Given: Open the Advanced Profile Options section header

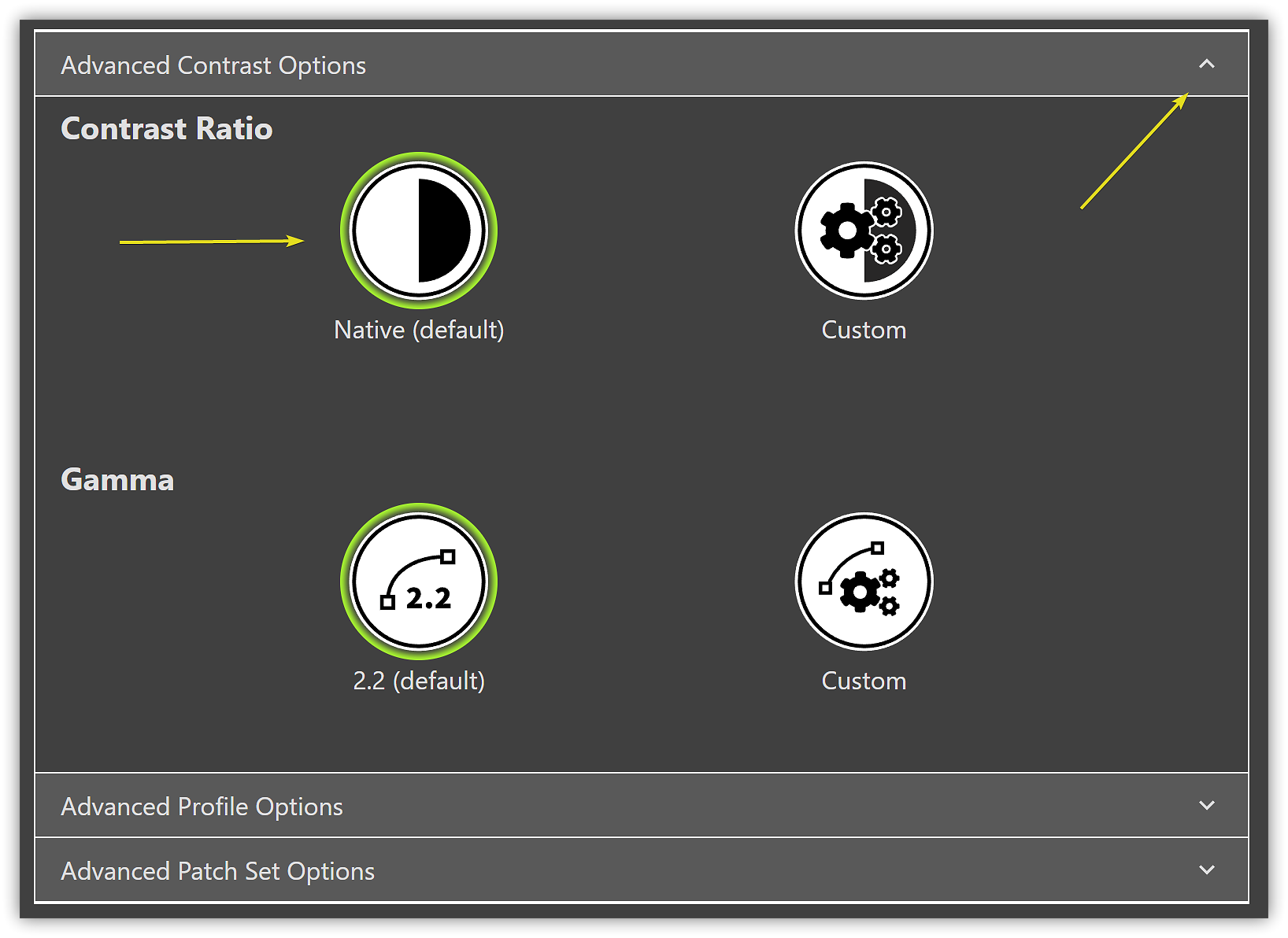Looking at the screenshot, I should (202, 806).
